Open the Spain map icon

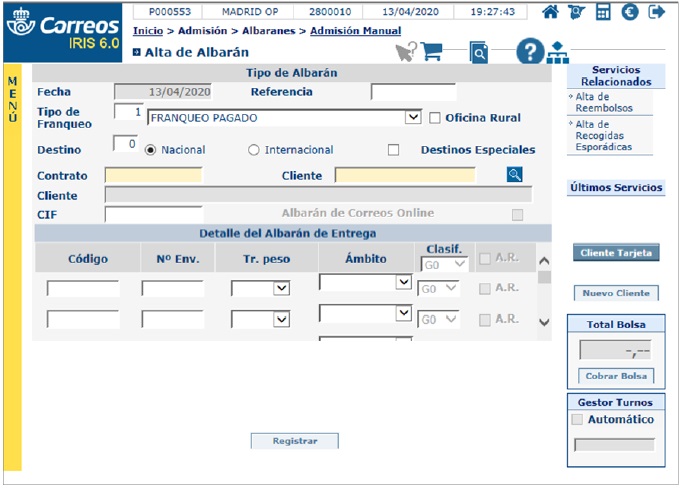[x=577, y=13]
